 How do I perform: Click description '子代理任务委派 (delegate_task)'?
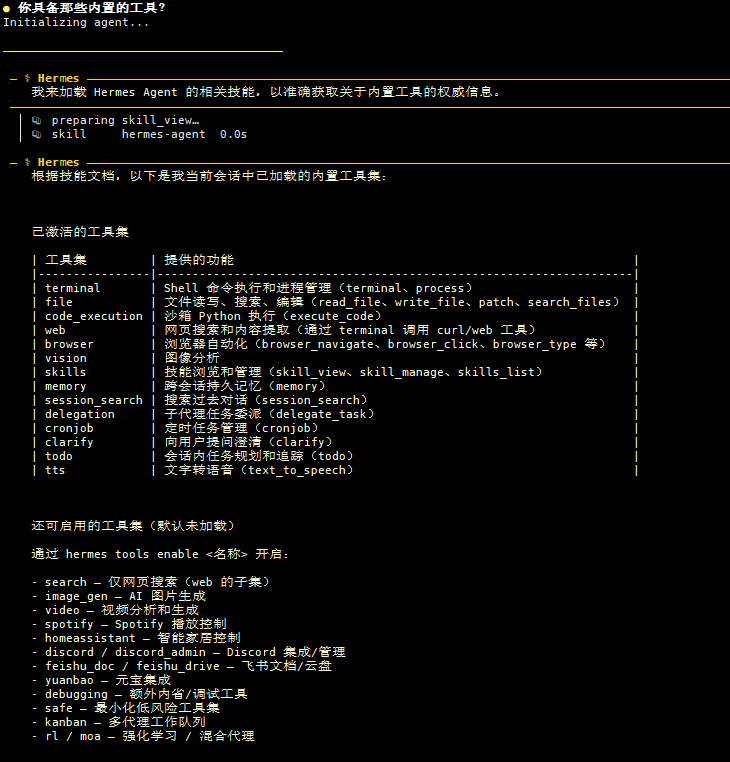click(269, 414)
